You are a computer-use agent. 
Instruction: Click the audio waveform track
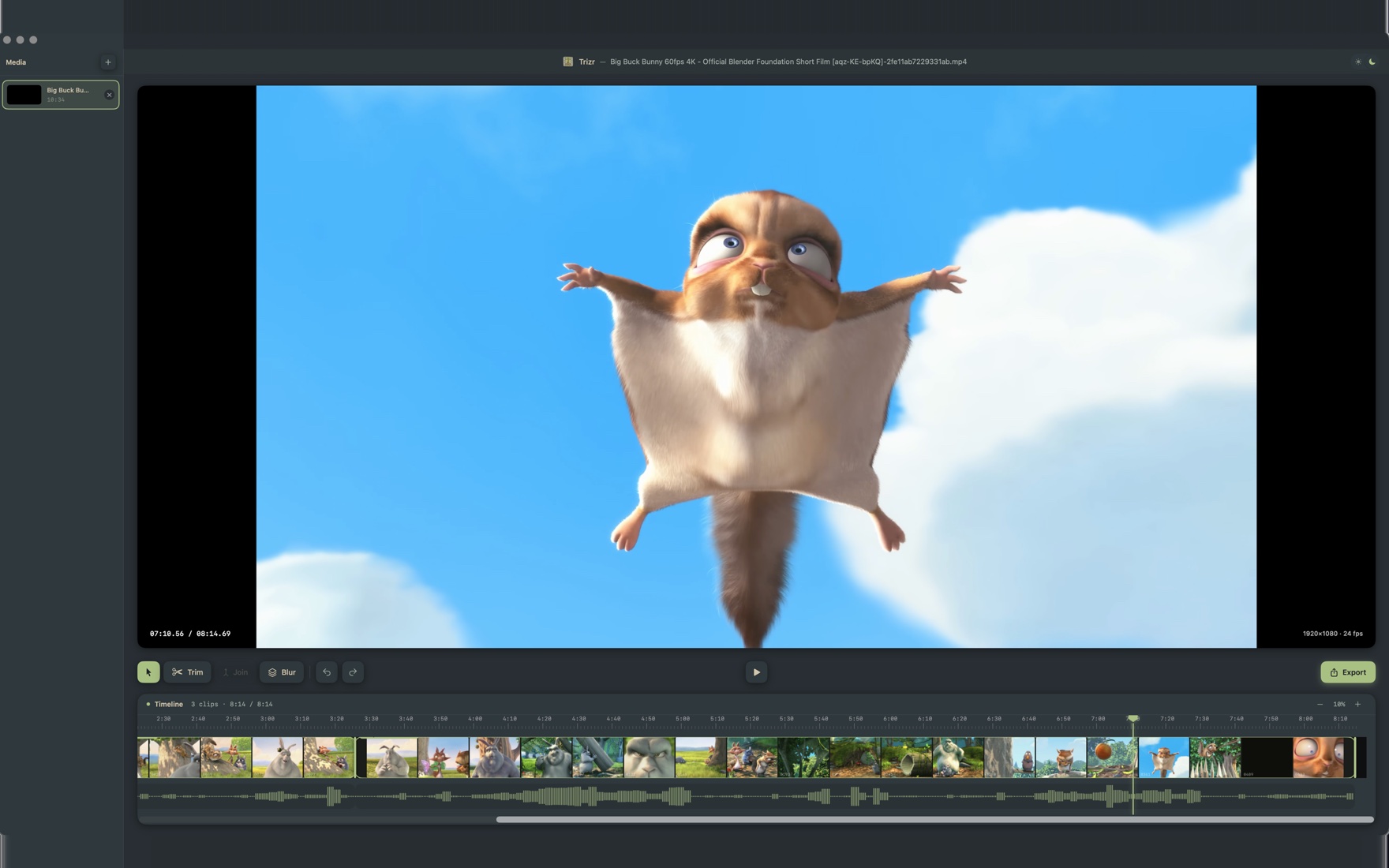click(x=747, y=796)
